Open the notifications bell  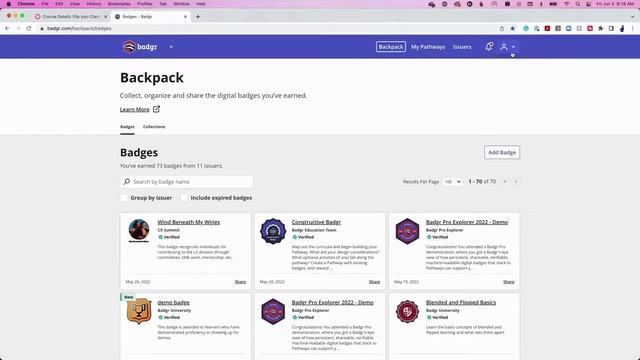click(x=489, y=47)
